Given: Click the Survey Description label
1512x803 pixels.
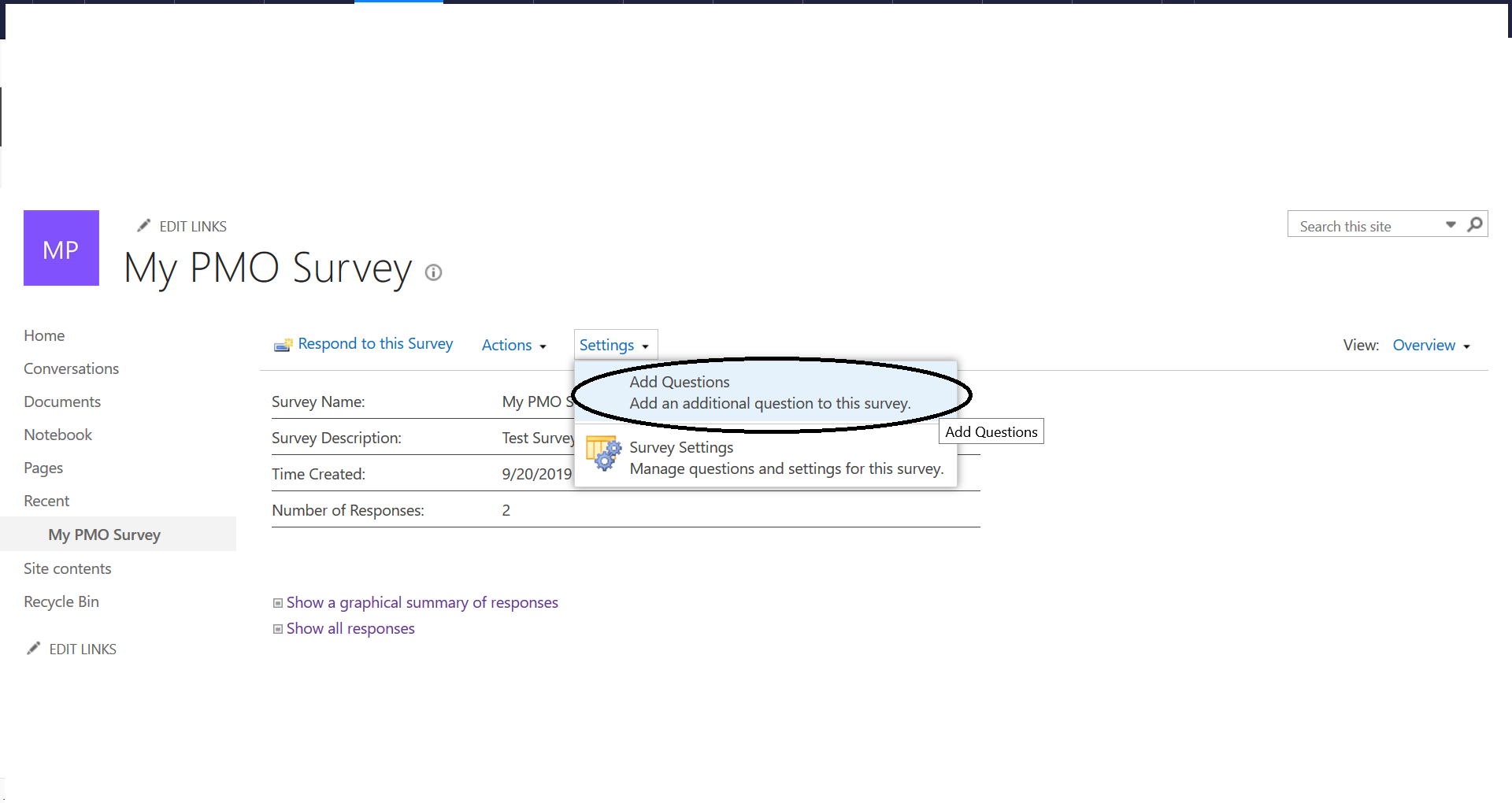Looking at the screenshot, I should (336, 438).
